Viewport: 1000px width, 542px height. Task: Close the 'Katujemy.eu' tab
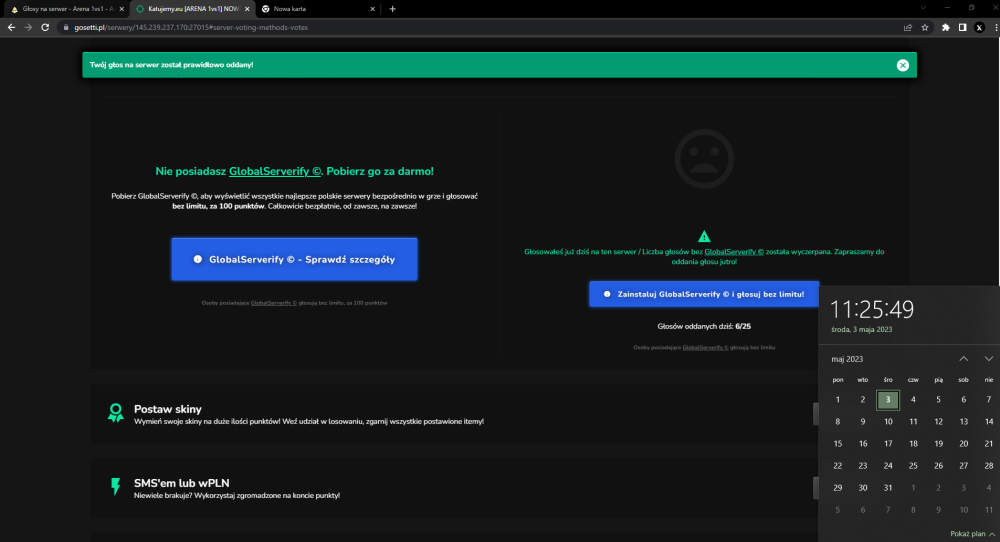pyautogui.click(x=247, y=9)
